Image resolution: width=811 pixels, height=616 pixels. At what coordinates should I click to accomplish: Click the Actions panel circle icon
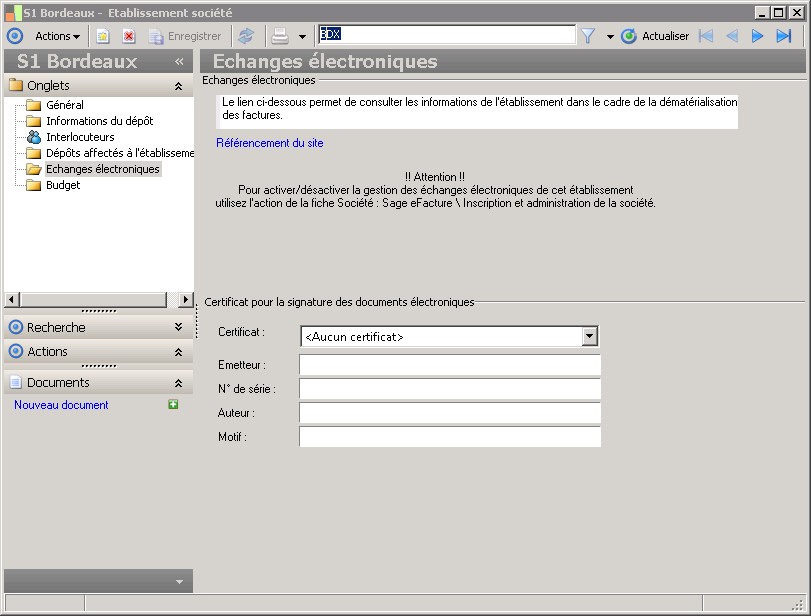(x=16, y=351)
